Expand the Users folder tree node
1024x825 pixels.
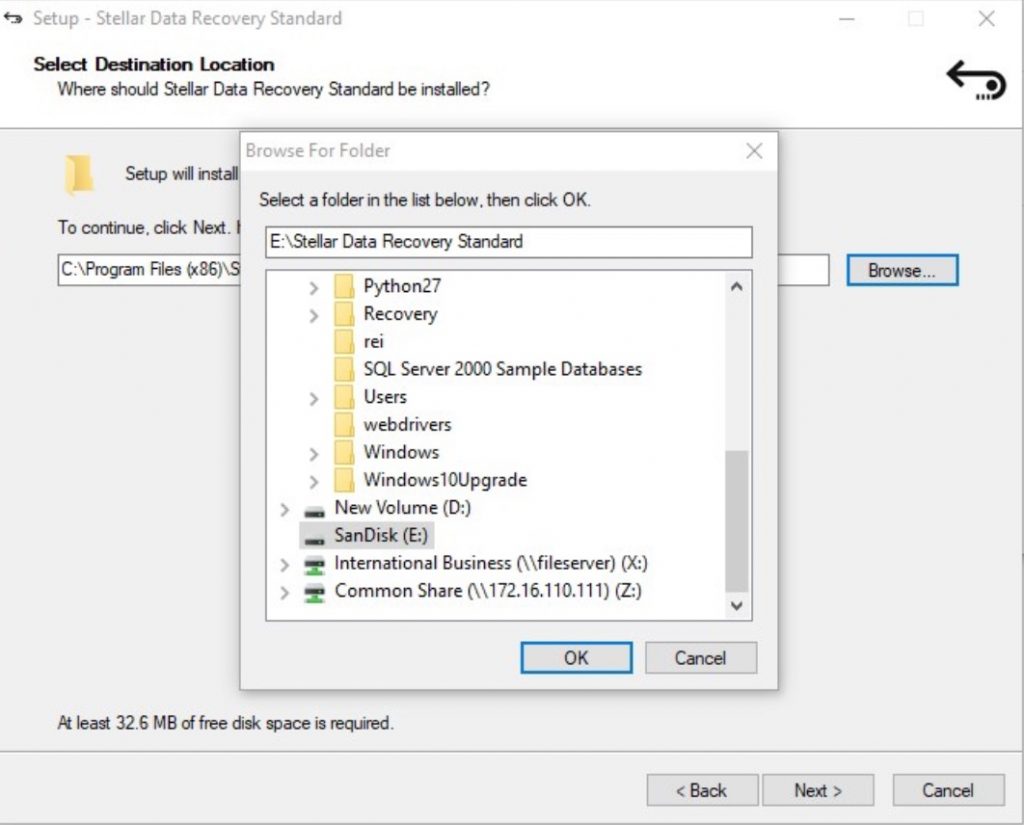point(314,399)
